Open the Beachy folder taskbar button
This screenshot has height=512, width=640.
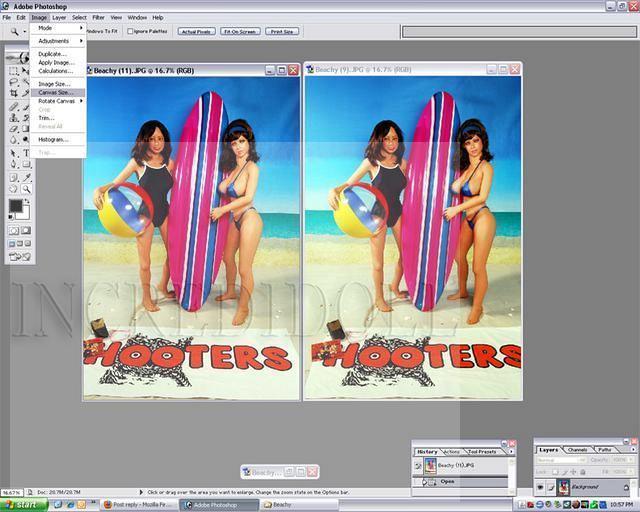298,505
